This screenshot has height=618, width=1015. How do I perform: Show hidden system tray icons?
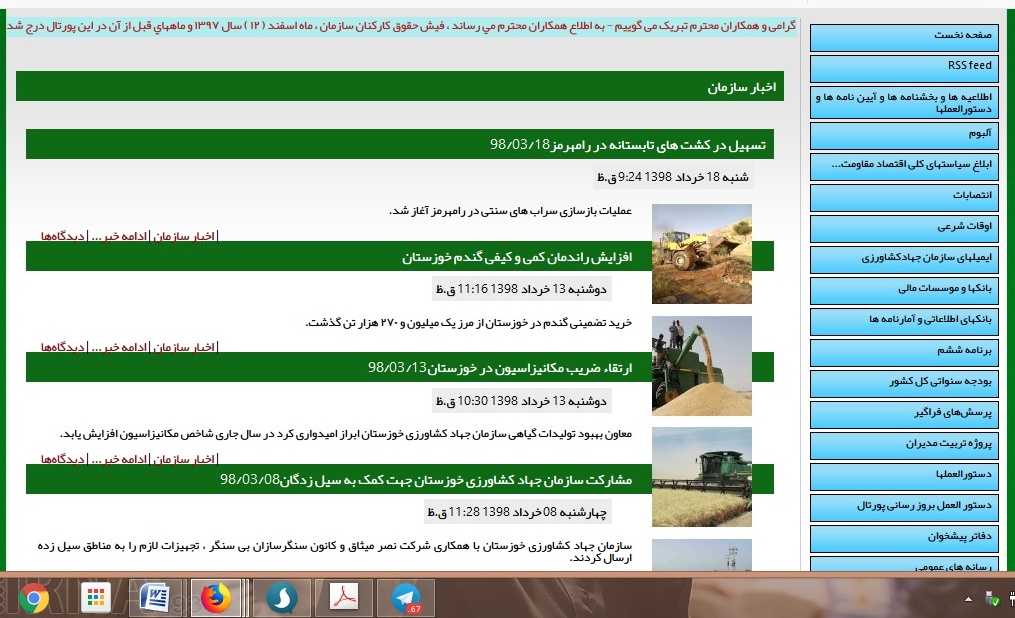click(968, 598)
